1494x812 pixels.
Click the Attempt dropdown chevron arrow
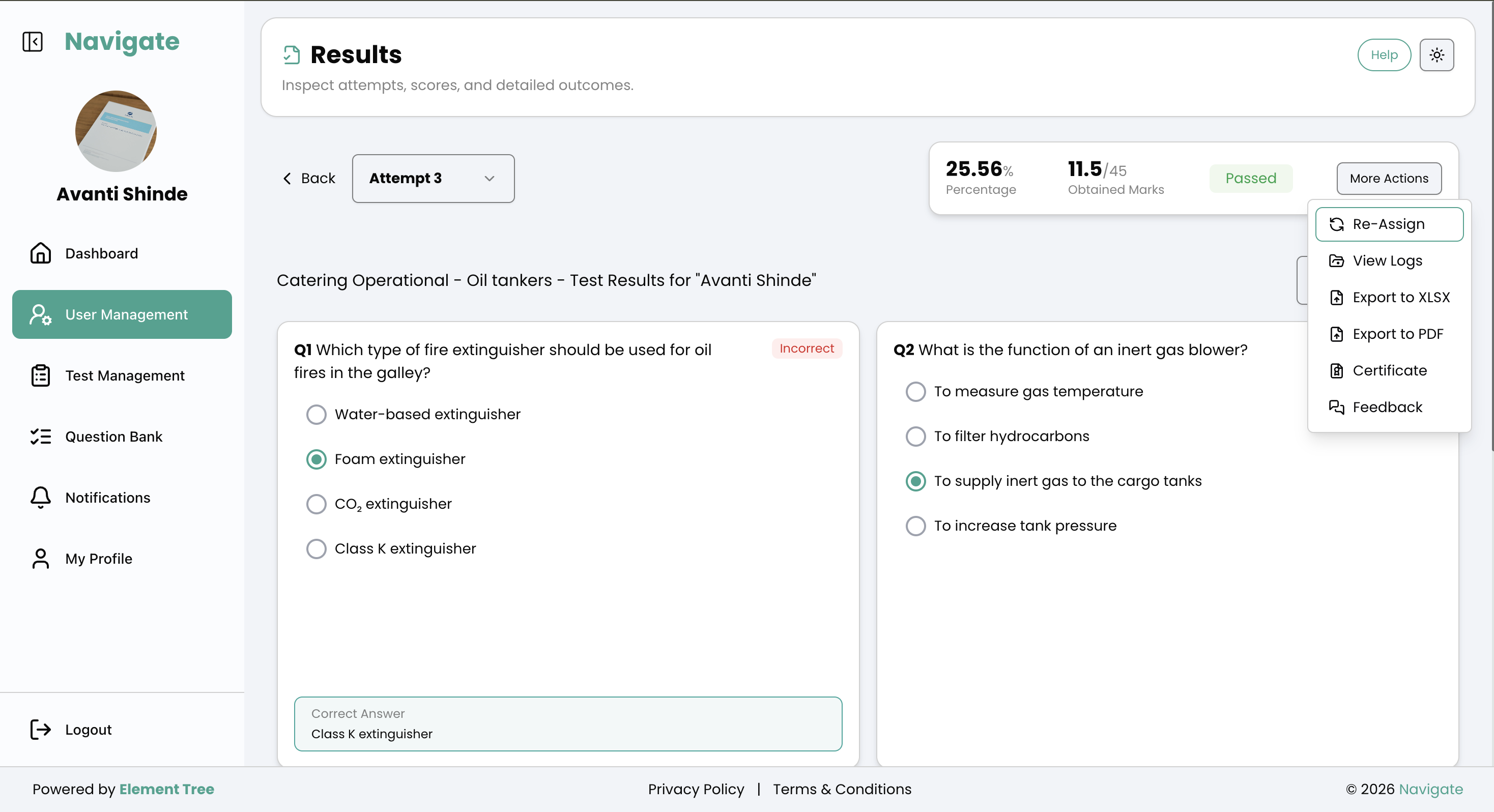(x=490, y=178)
